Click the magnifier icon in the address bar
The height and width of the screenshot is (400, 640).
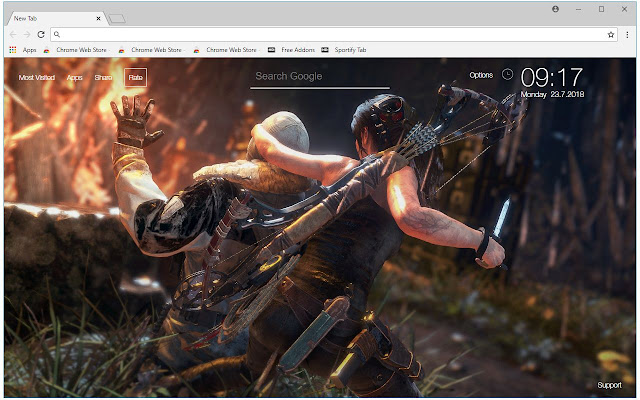57,35
